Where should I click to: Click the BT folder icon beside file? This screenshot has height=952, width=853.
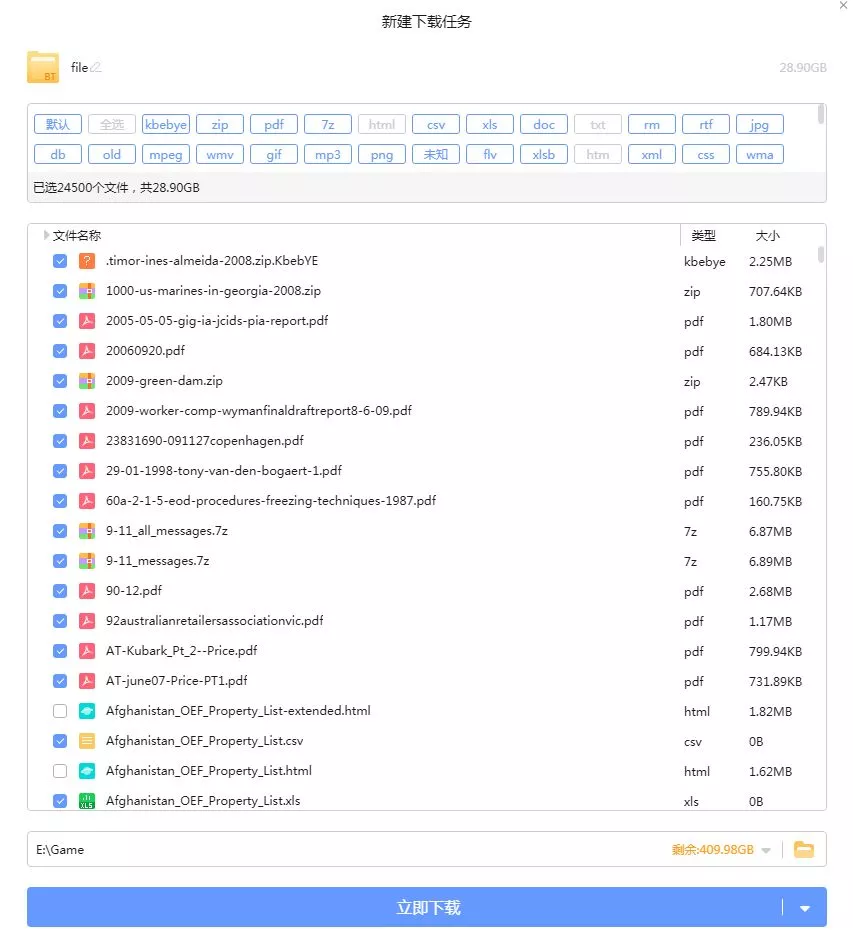(43, 68)
